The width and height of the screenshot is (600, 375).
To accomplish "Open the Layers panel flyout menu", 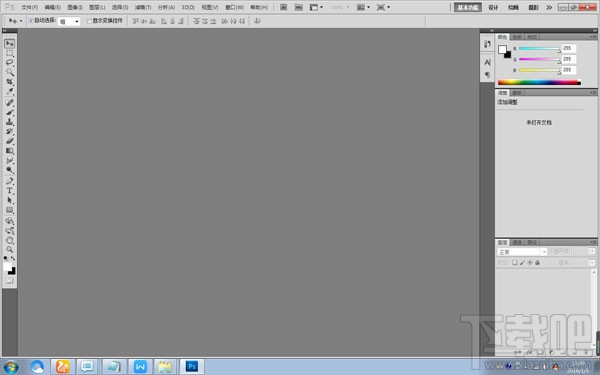I will pyautogui.click(x=593, y=242).
